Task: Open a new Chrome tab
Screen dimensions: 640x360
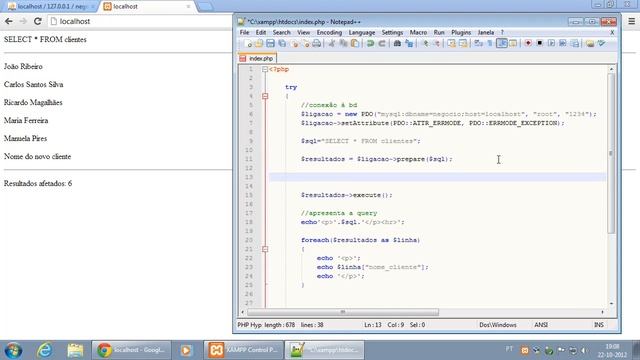Action: click(205, 7)
